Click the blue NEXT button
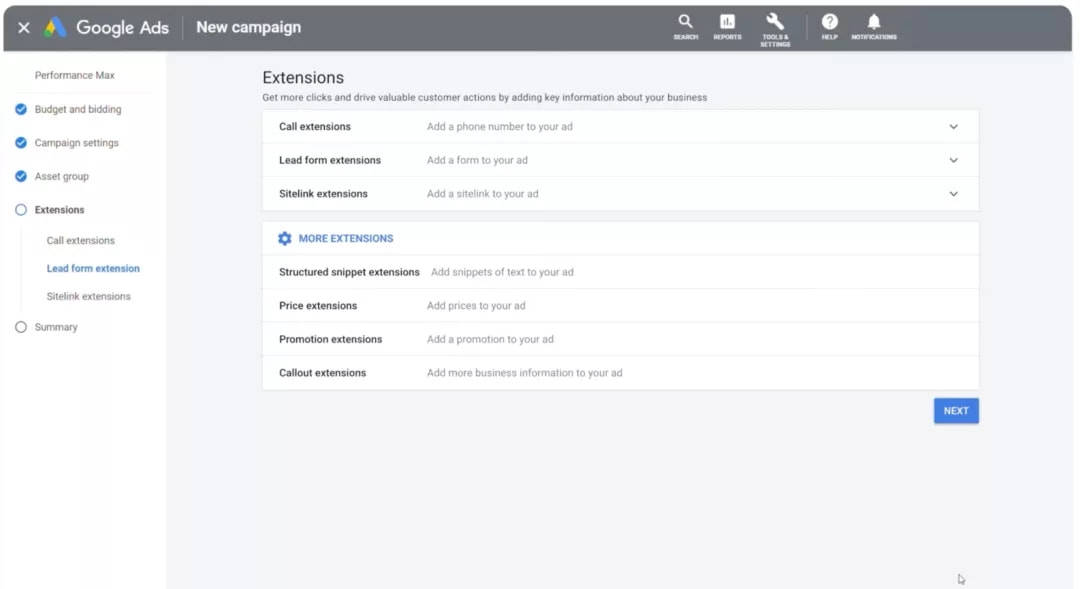The height and width of the screenshot is (589, 1080). (956, 411)
